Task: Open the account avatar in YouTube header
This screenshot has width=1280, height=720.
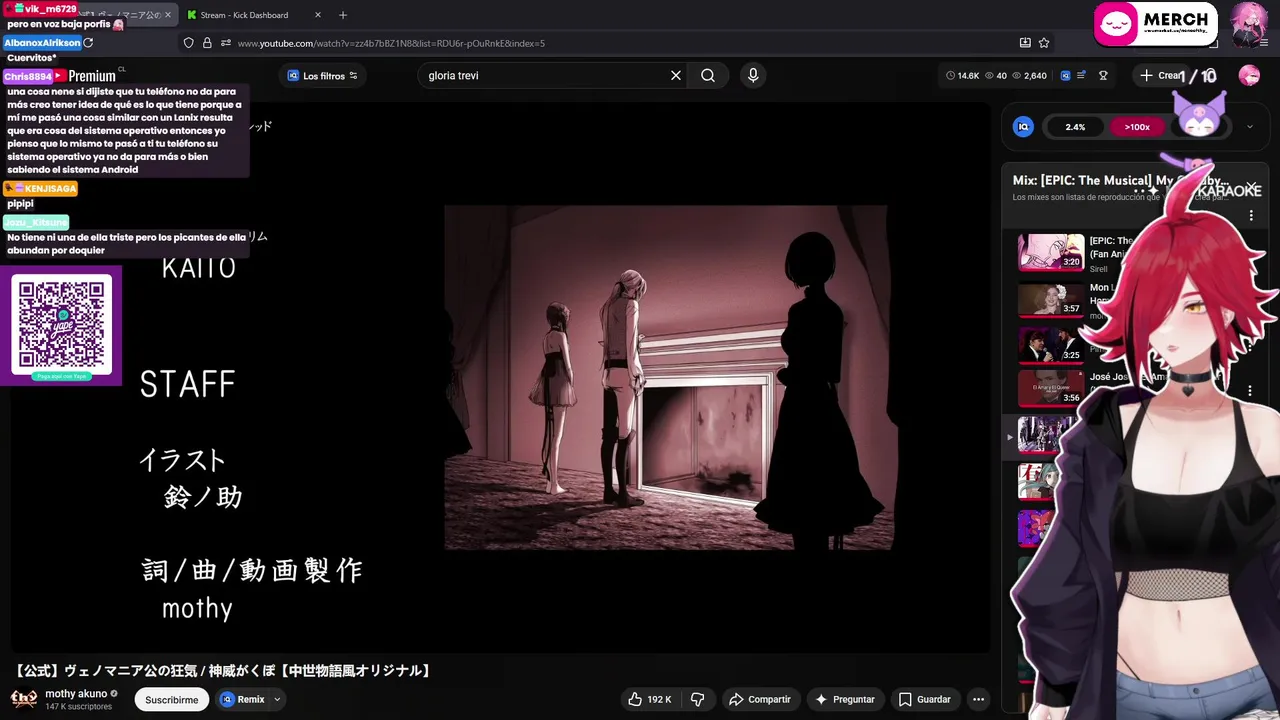Action: 1249,75
